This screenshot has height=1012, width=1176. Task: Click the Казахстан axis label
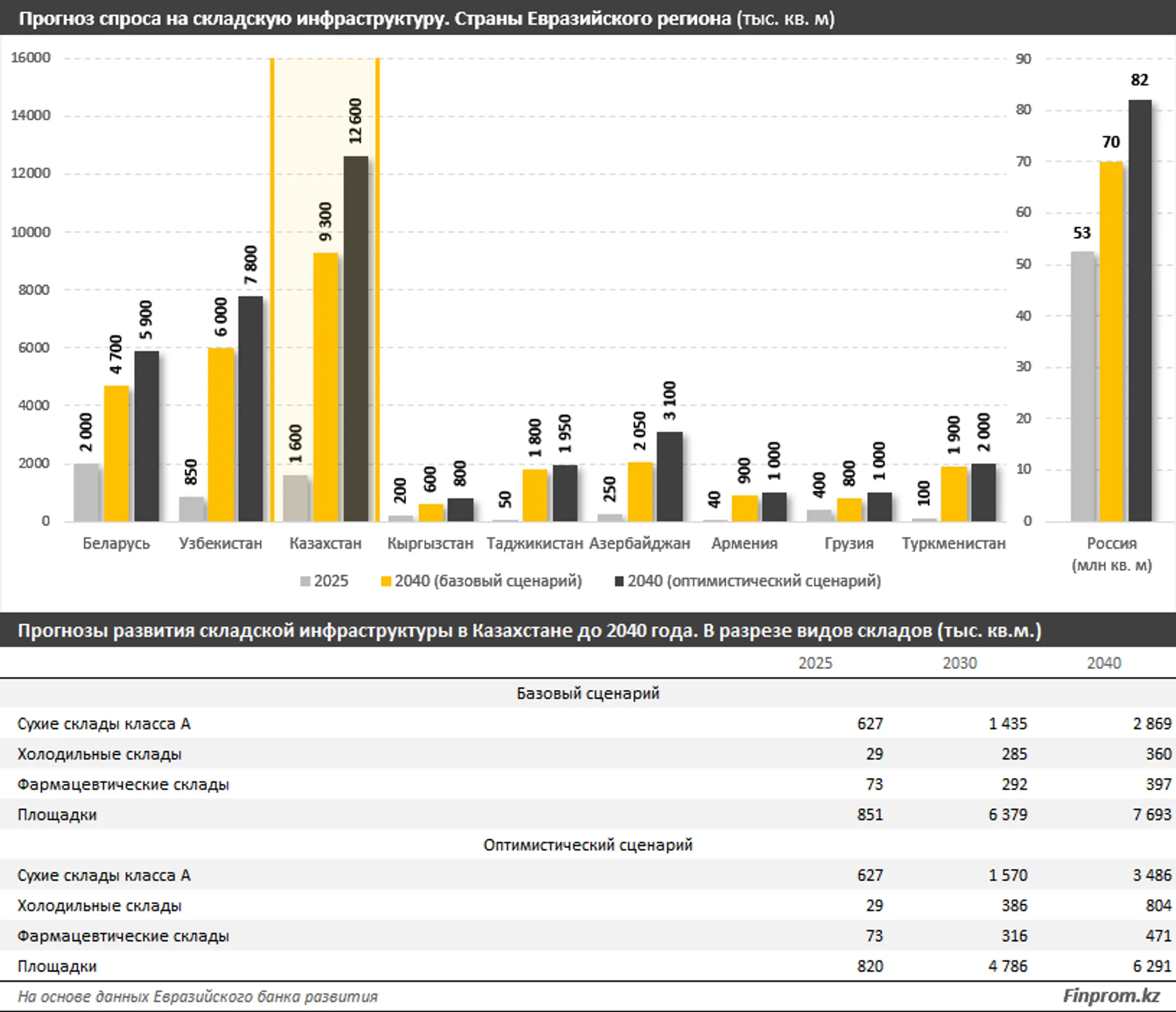click(x=325, y=544)
